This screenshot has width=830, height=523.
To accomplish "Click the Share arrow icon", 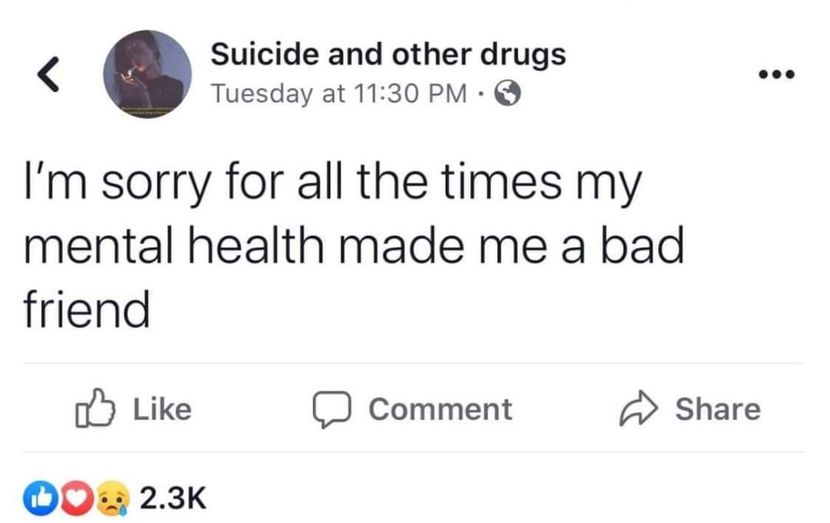I will (x=639, y=408).
